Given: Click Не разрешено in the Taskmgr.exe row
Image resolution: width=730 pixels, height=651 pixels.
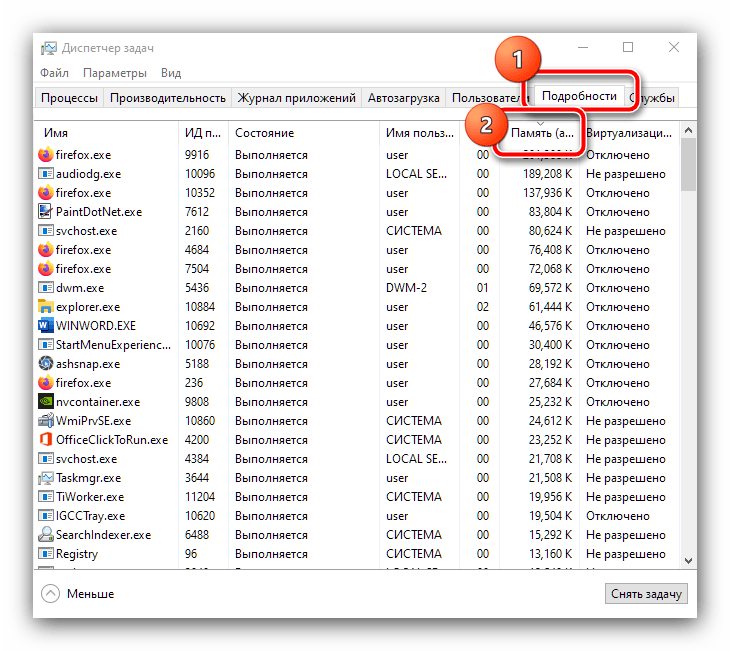Looking at the screenshot, I should [626, 478].
